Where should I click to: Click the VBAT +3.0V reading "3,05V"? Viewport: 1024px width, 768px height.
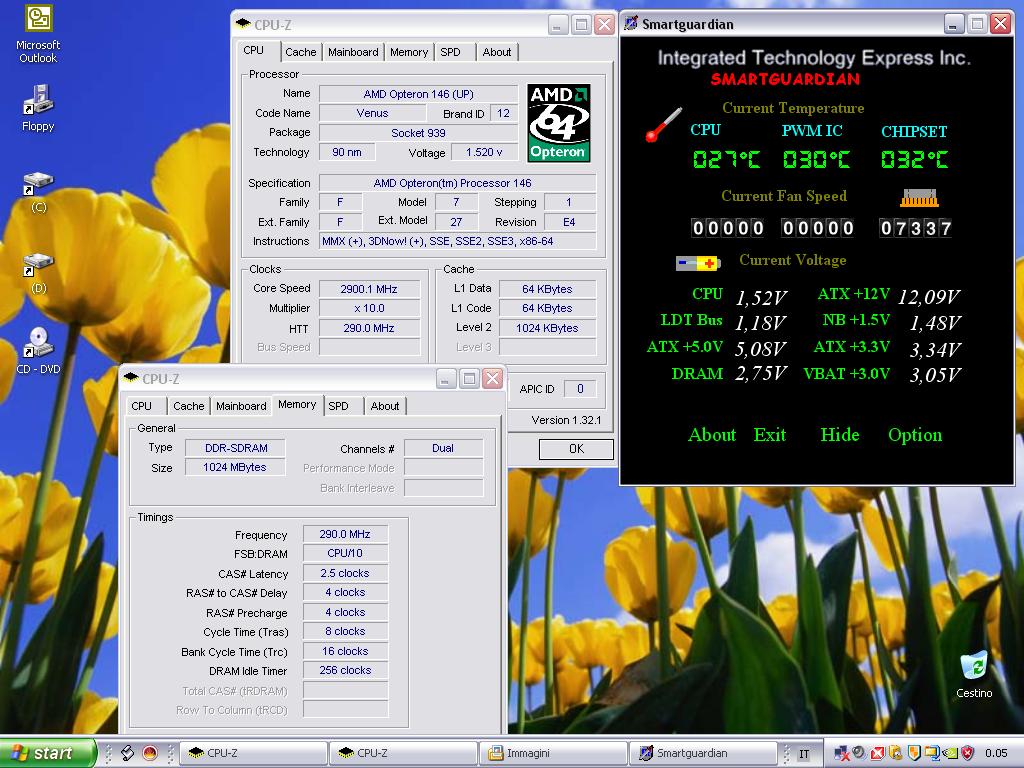point(935,375)
